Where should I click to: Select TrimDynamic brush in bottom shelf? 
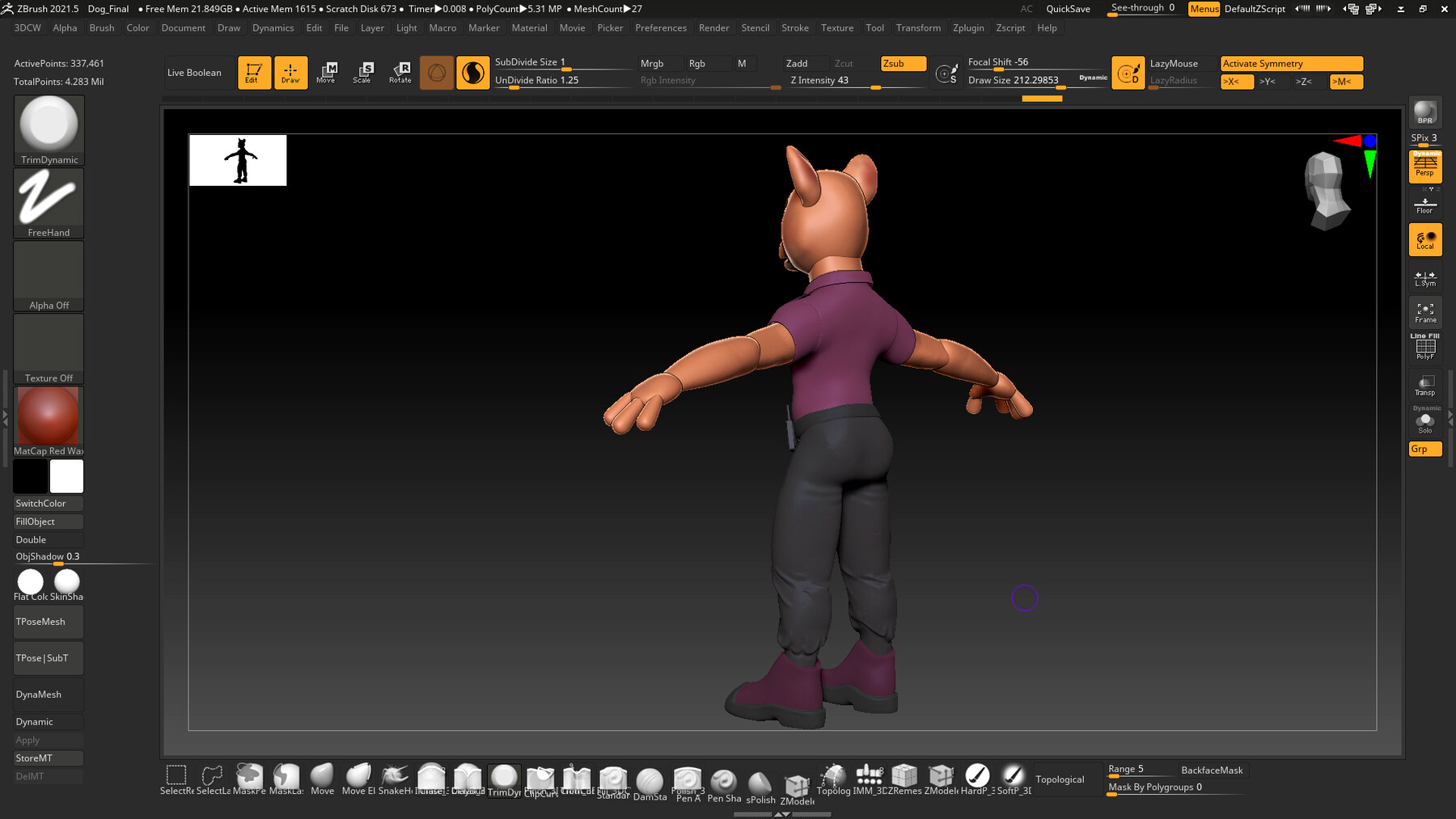[x=504, y=780]
